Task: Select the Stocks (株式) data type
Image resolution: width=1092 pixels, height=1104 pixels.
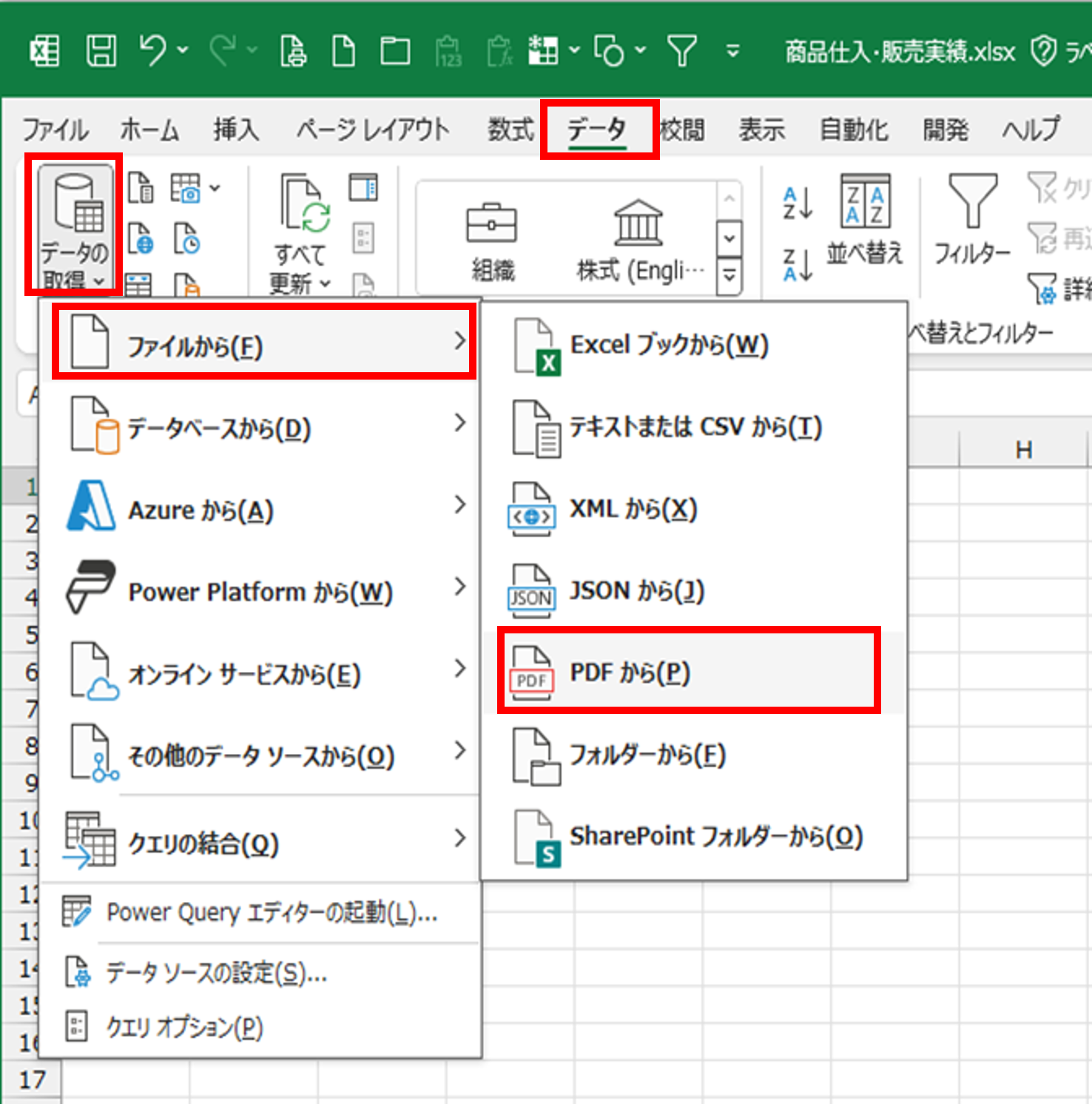Action: click(x=638, y=242)
